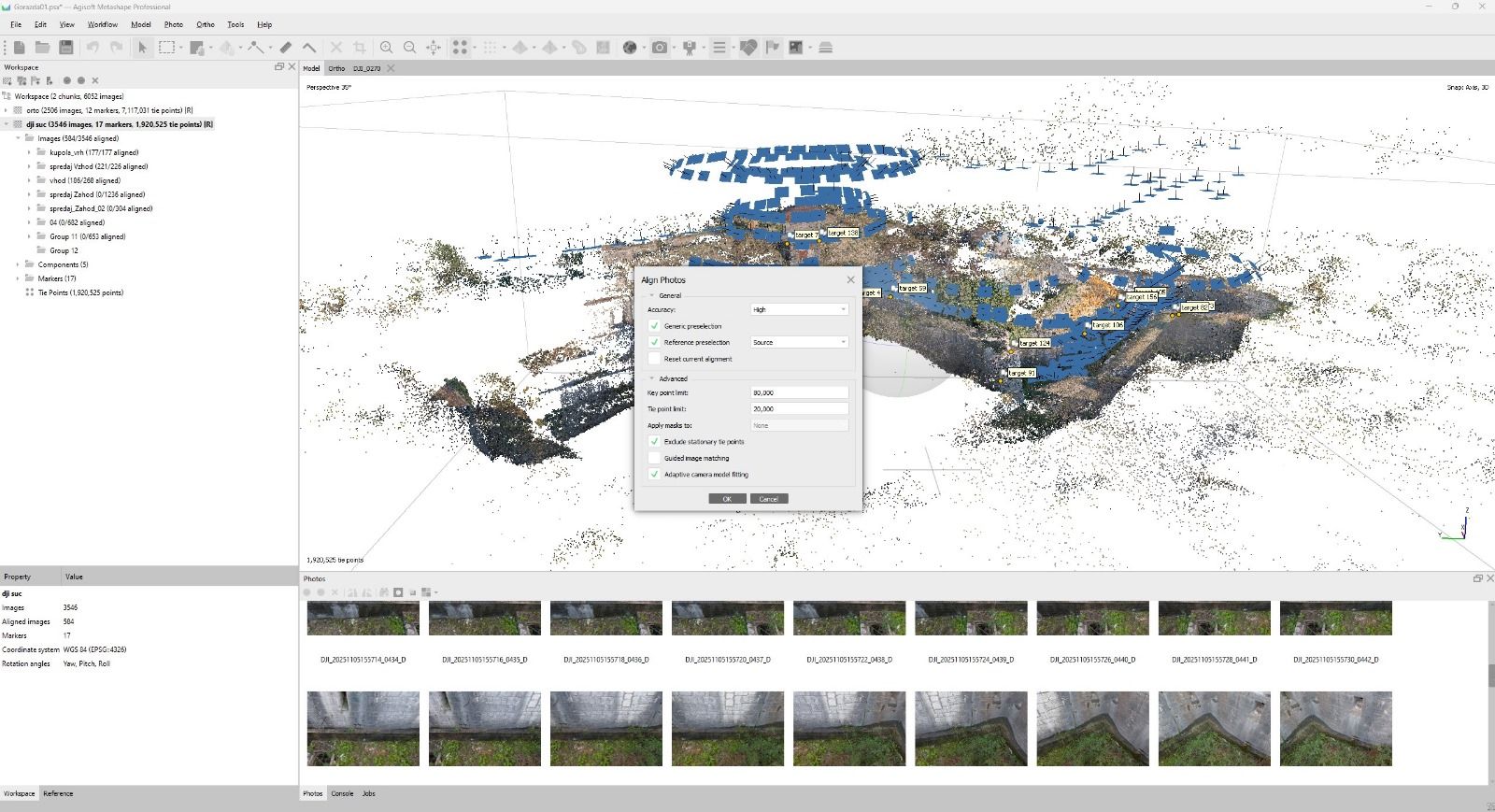Click the open project folder icon

42,48
